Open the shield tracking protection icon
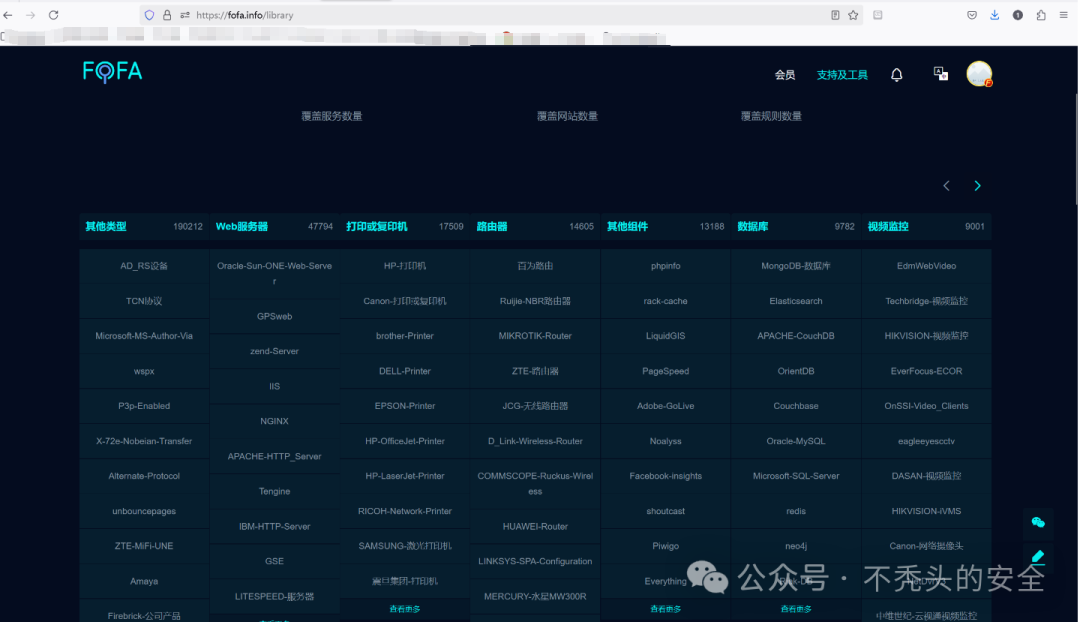This screenshot has width=1080, height=622. [x=149, y=15]
